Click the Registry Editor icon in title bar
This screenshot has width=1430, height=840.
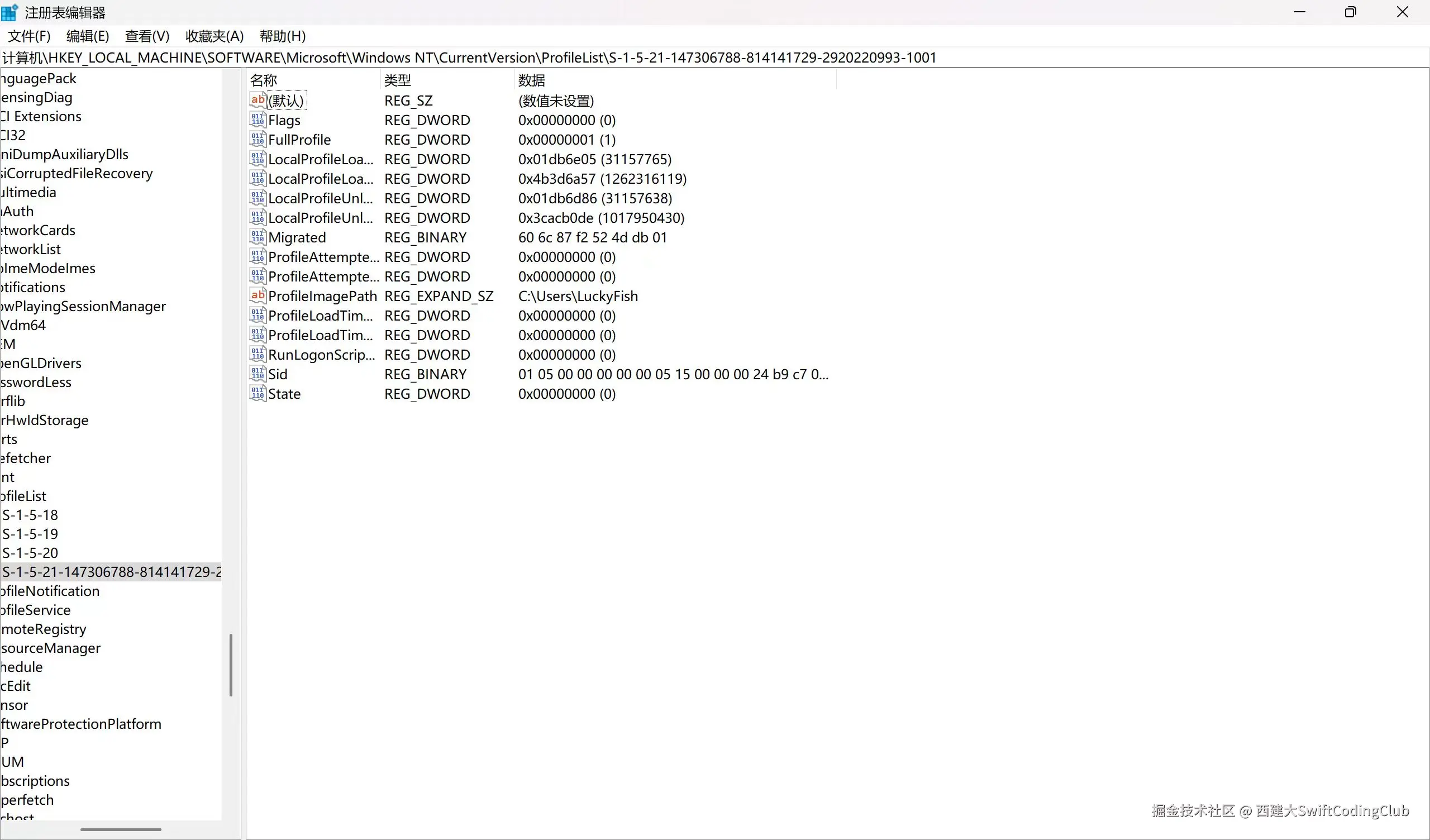(x=9, y=12)
